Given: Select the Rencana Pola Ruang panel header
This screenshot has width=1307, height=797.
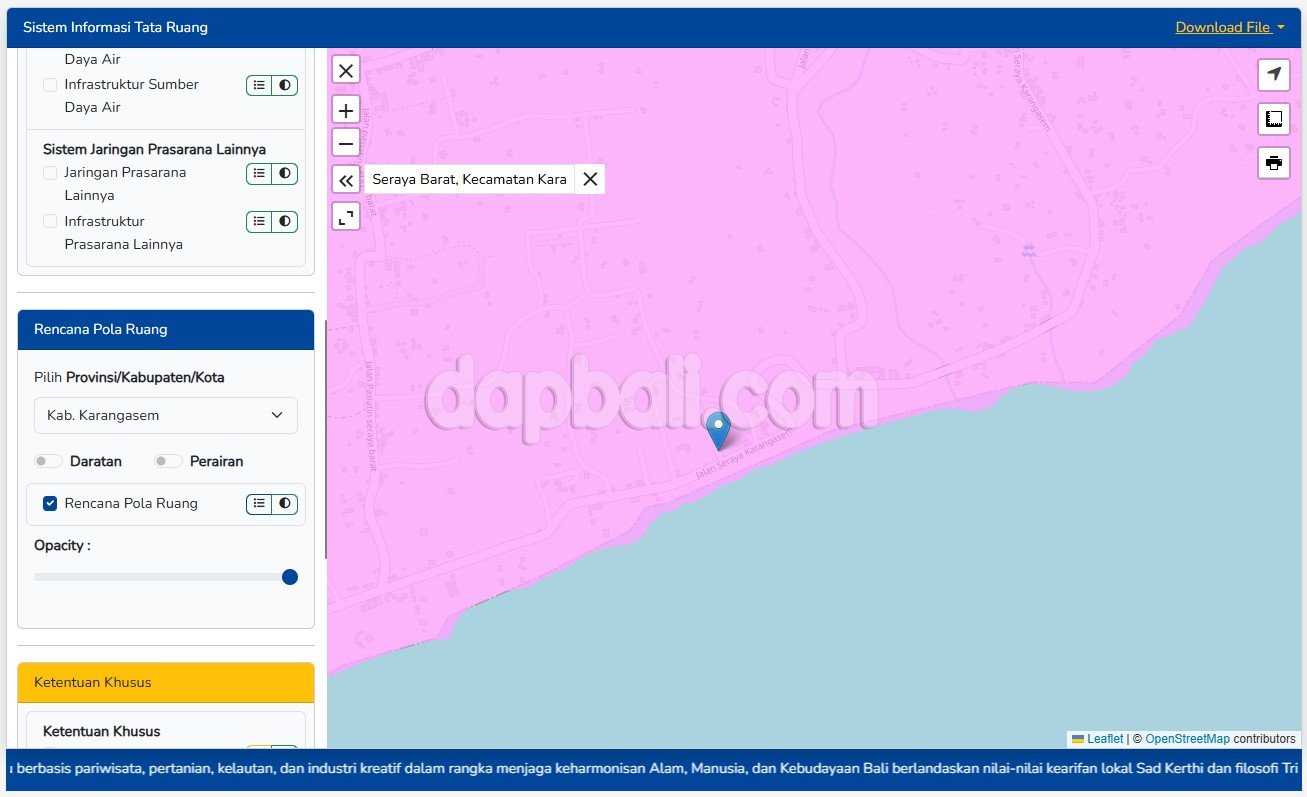Looking at the screenshot, I should point(166,330).
